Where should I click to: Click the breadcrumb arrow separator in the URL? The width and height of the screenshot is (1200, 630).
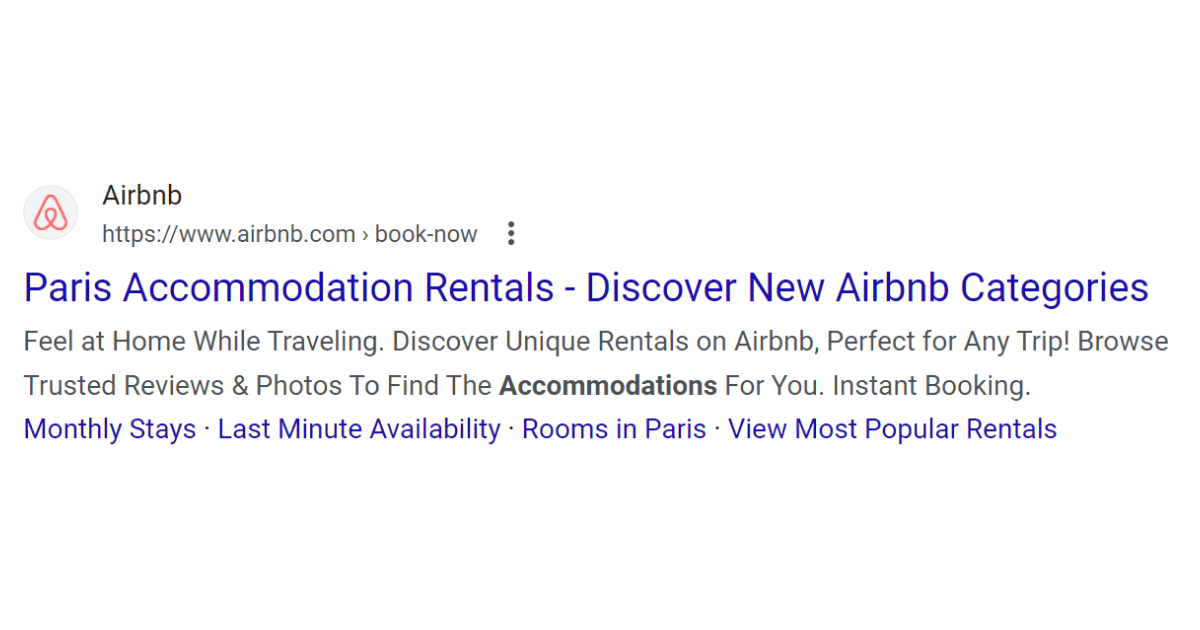tap(366, 235)
